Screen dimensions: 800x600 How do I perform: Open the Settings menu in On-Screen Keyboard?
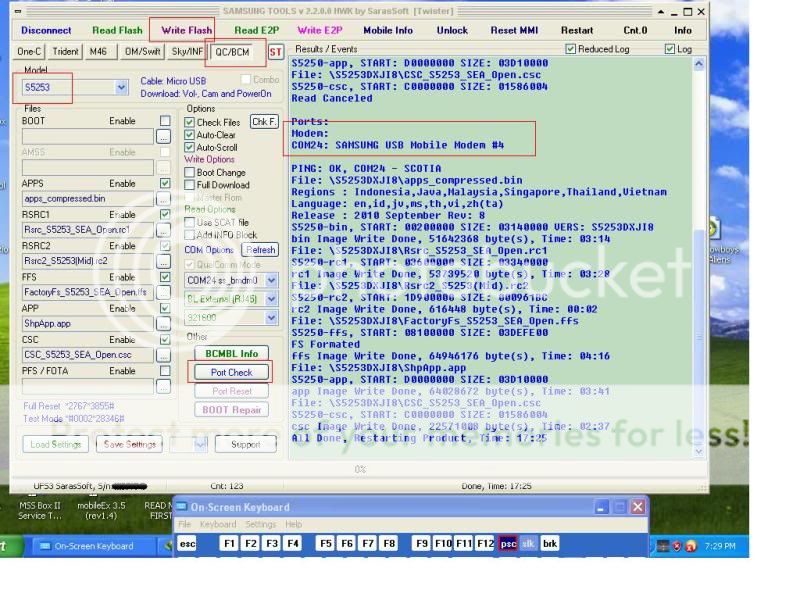click(x=260, y=524)
